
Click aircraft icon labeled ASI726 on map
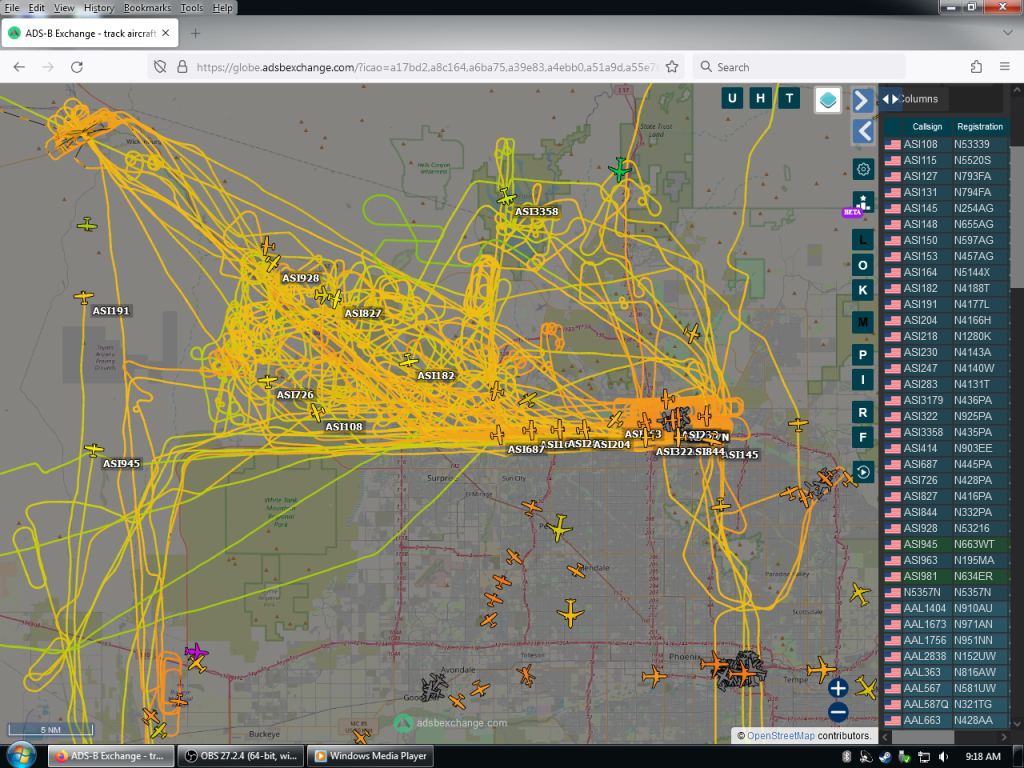(267, 381)
